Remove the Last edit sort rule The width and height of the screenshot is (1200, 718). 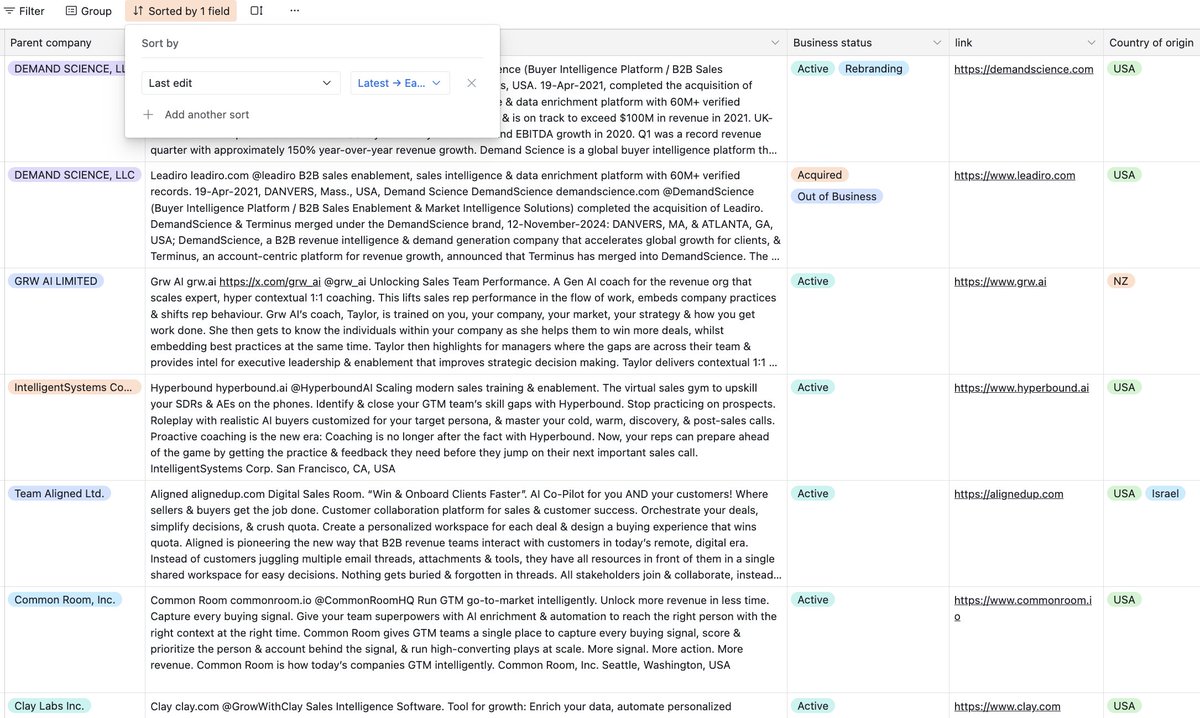click(471, 83)
